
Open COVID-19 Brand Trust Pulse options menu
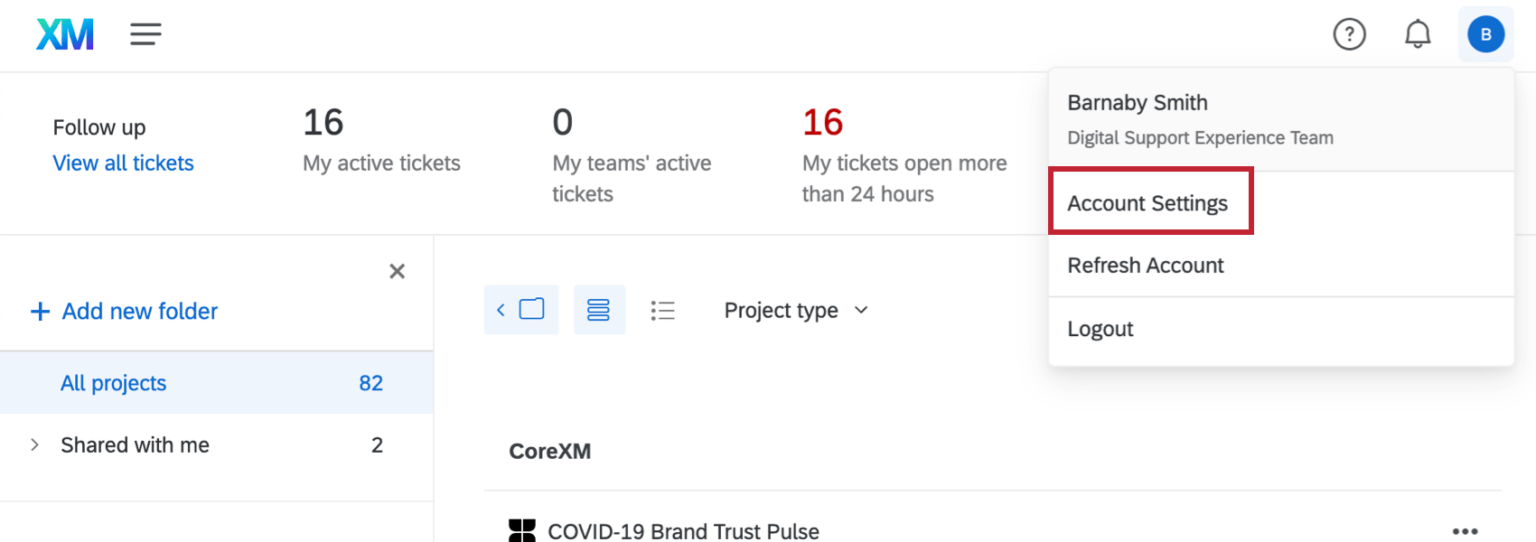[1464, 531]
